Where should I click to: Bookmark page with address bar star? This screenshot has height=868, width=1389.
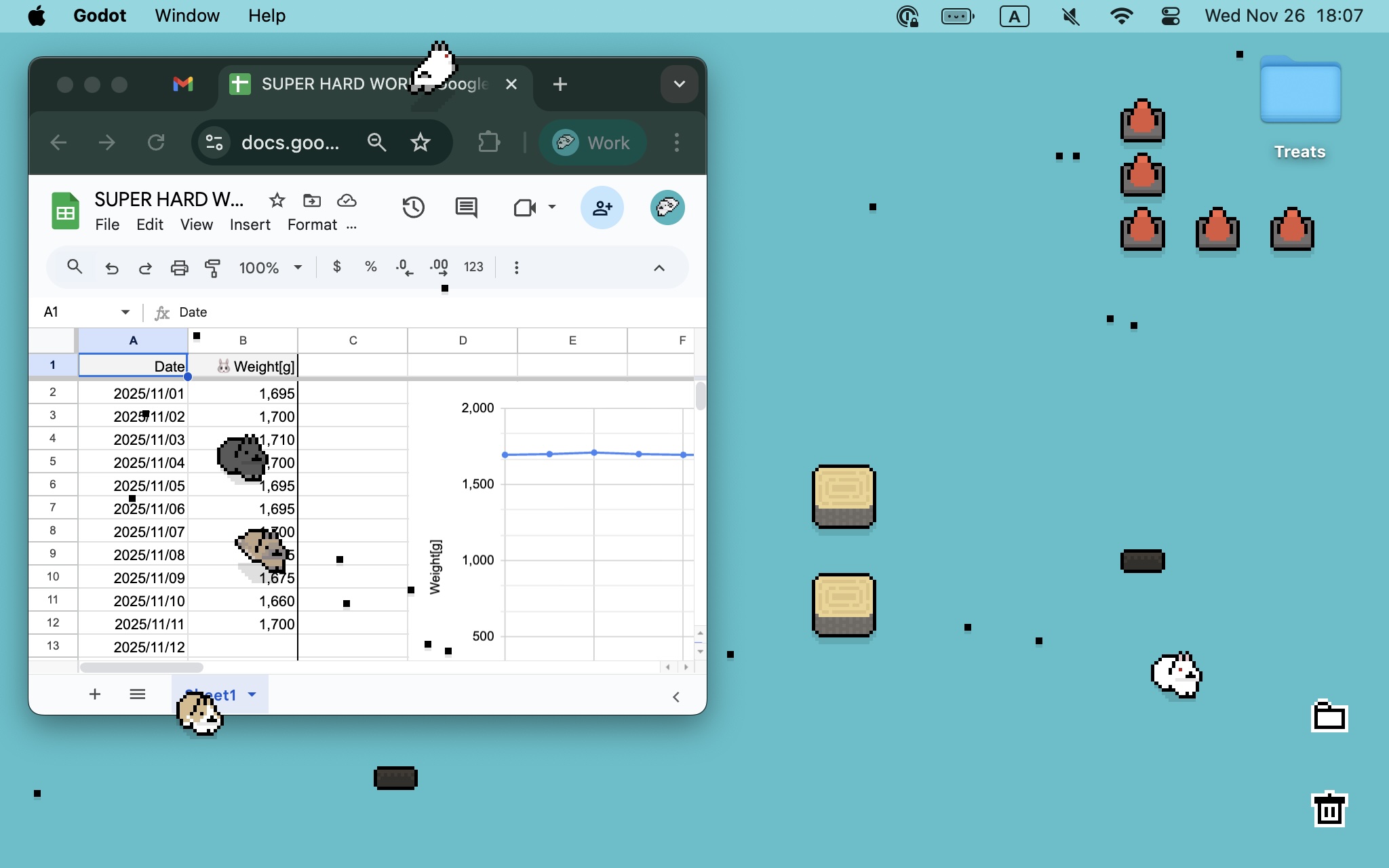[x=420, y=142]
